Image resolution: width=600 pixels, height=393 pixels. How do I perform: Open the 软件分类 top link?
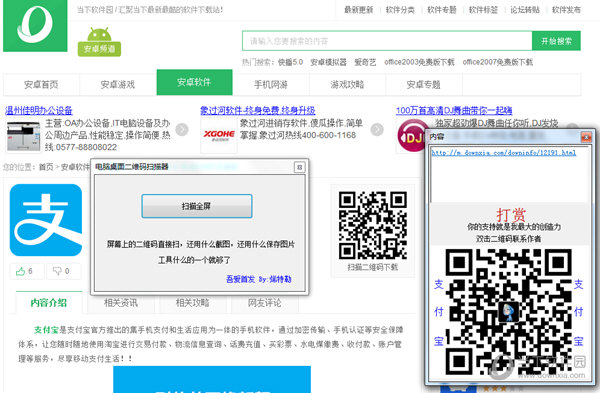point(400,10)
